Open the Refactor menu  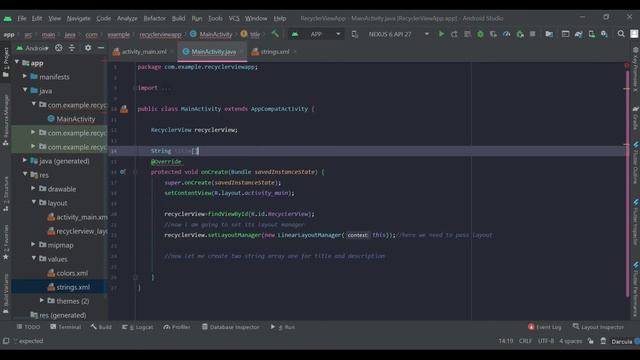tap(155, 18)
